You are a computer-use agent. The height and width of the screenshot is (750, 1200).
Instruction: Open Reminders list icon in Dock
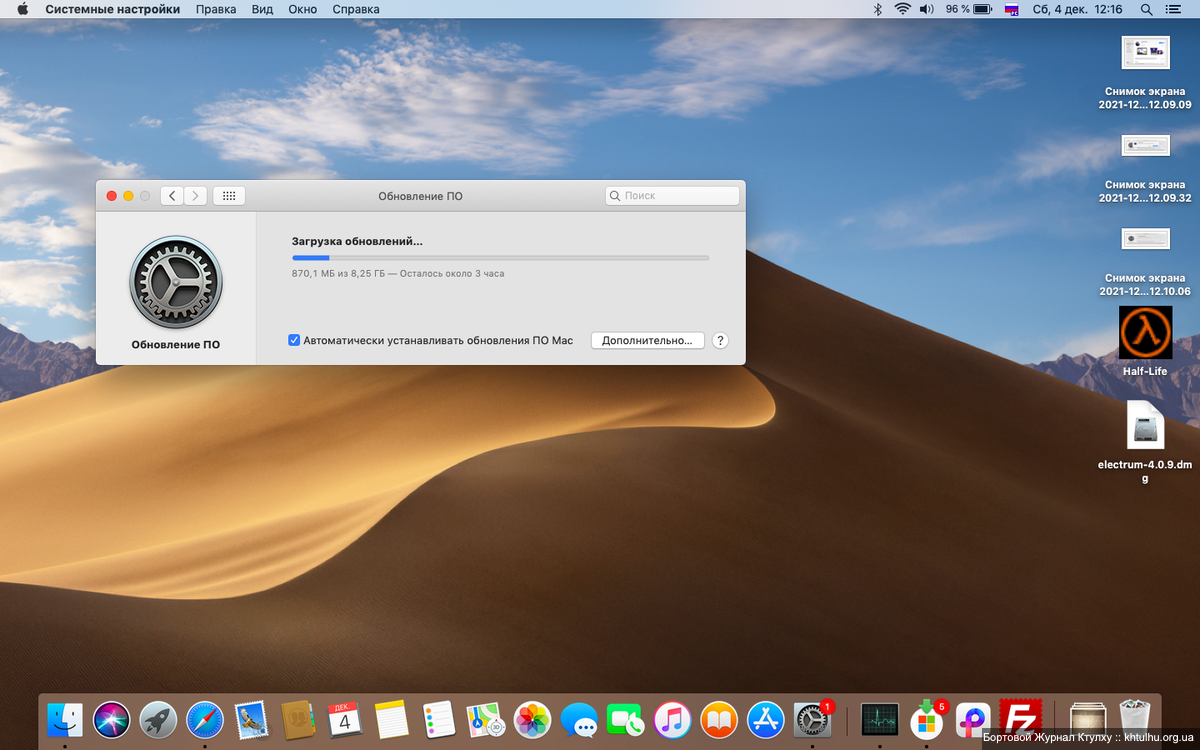coord(438,719)
